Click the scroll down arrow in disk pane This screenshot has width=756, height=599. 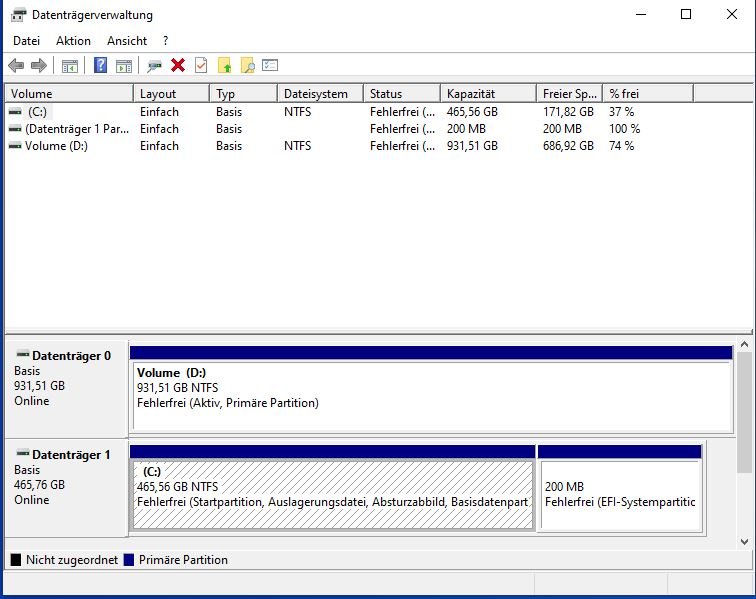coord(744,542)
